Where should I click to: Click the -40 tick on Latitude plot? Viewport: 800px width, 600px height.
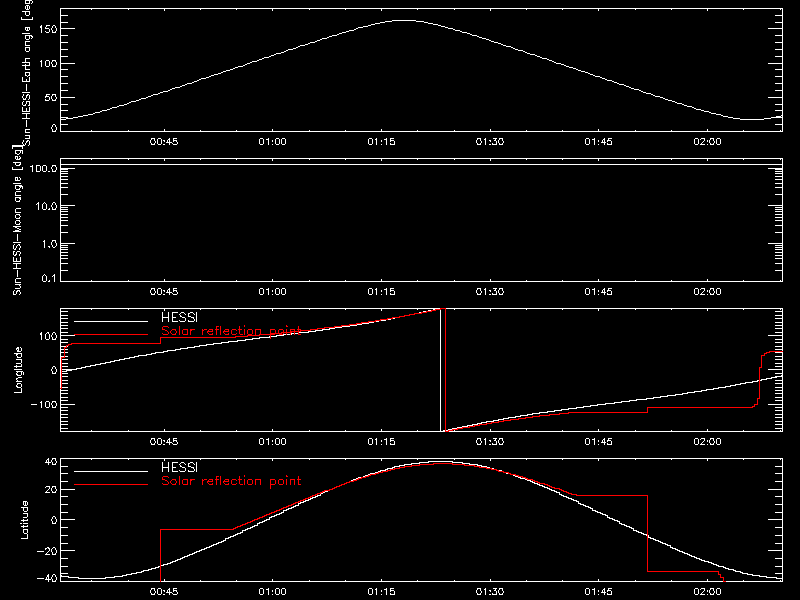pyautogui.click(x=47, y=579)
